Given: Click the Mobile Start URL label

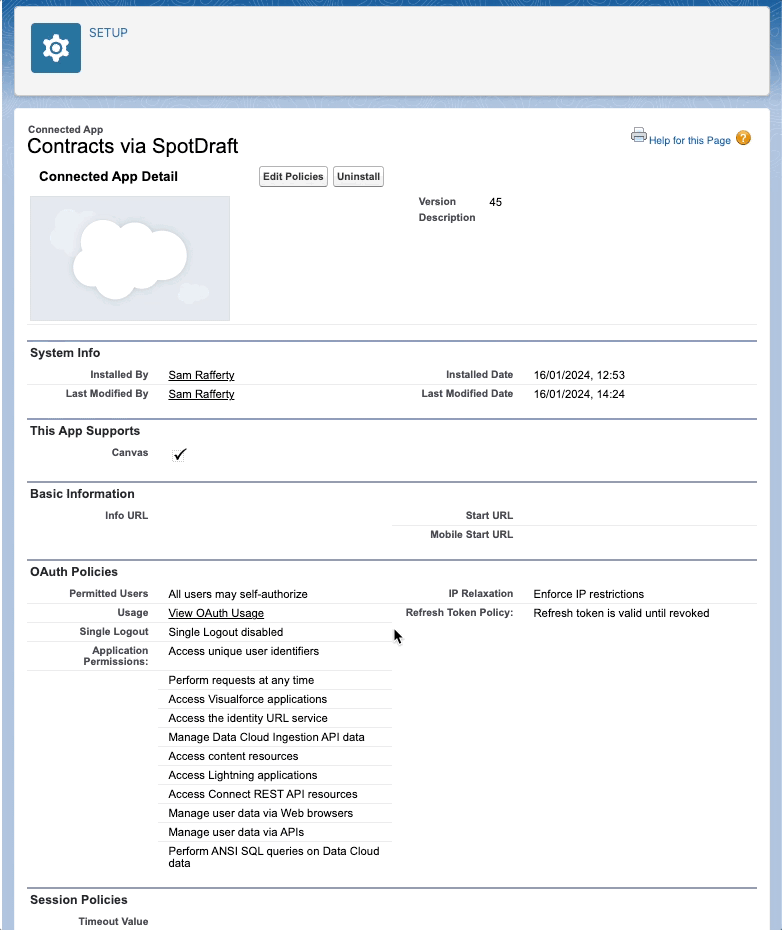Looking at the screenshot, I should point(472,534).
